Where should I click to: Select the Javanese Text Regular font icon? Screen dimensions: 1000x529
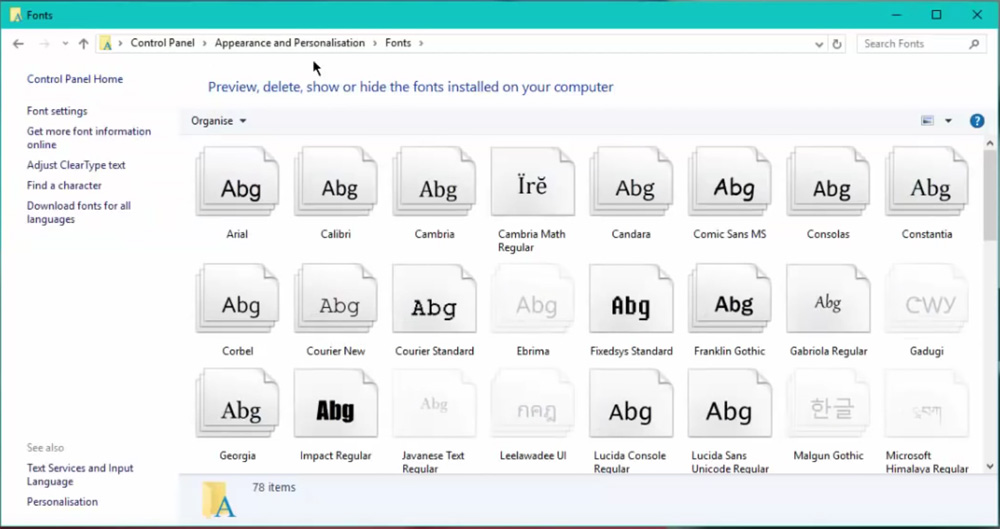tap(434, 403)
